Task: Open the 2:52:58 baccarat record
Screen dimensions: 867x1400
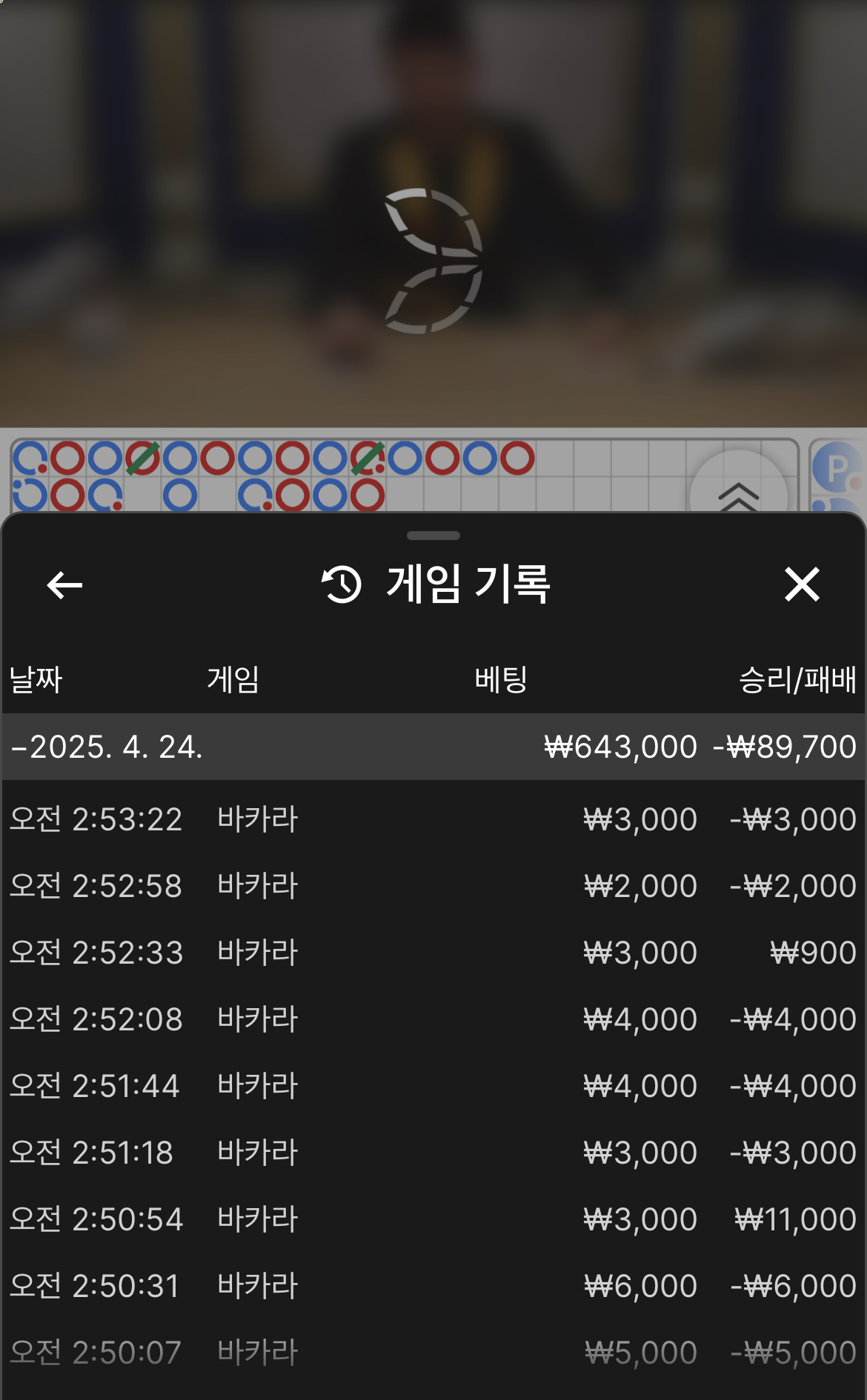Action: 433,886
